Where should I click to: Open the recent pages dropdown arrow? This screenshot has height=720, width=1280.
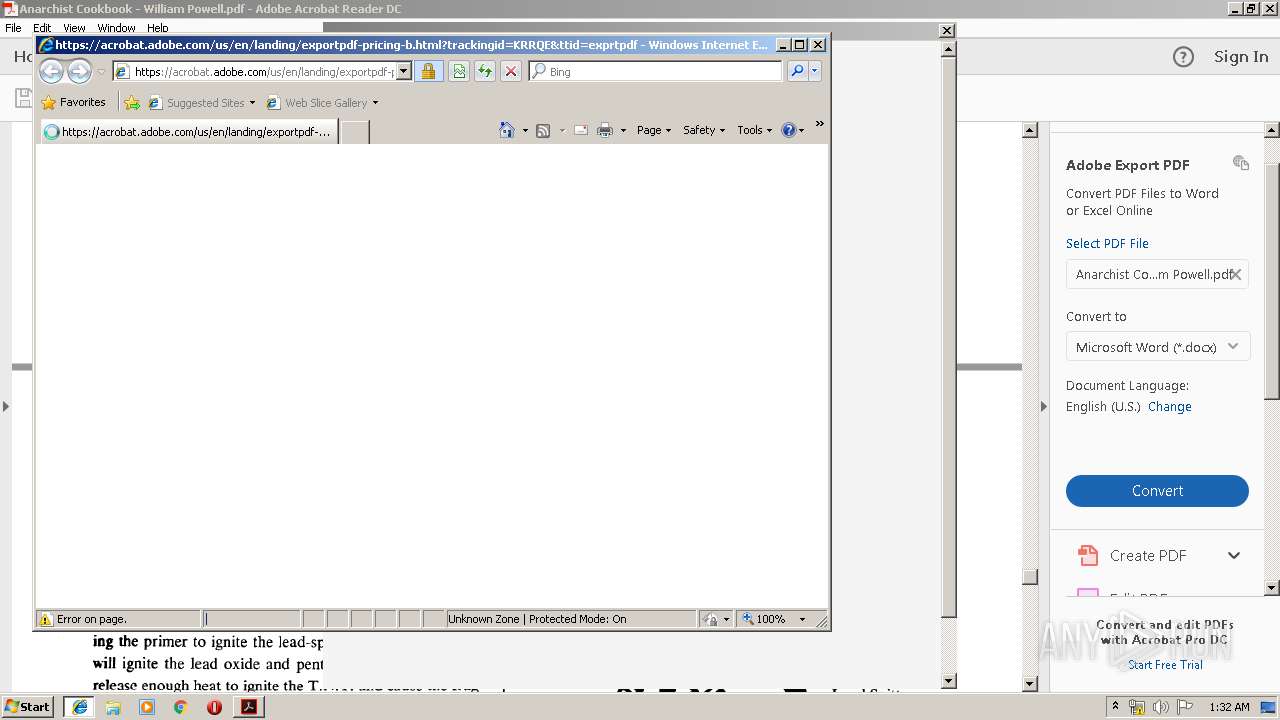click(101, 72)
